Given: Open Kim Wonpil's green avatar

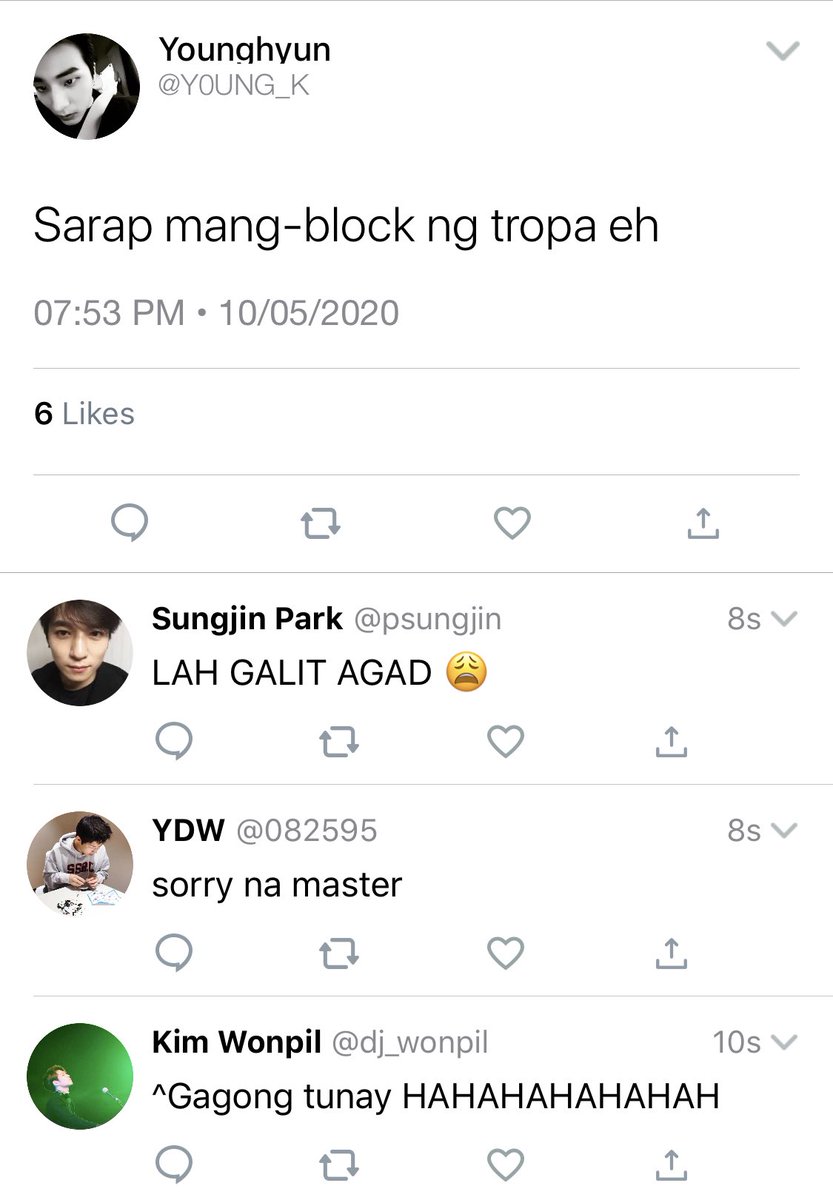Looking at the screenshot, I should pos(79,1075).
